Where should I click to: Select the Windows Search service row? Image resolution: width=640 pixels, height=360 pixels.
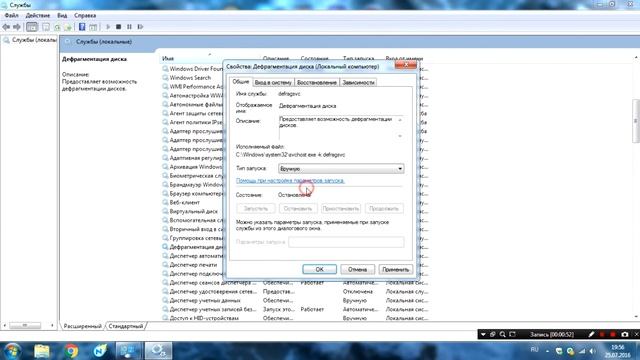pyautogui.click(x=190, y=78)
